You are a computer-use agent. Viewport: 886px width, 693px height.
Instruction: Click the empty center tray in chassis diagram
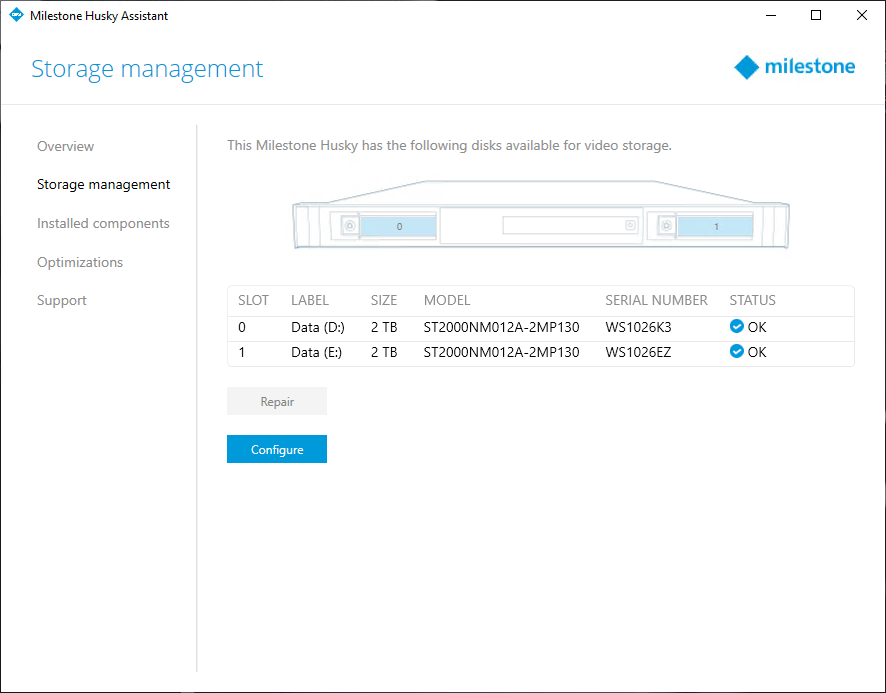click(x=570, y=226)
